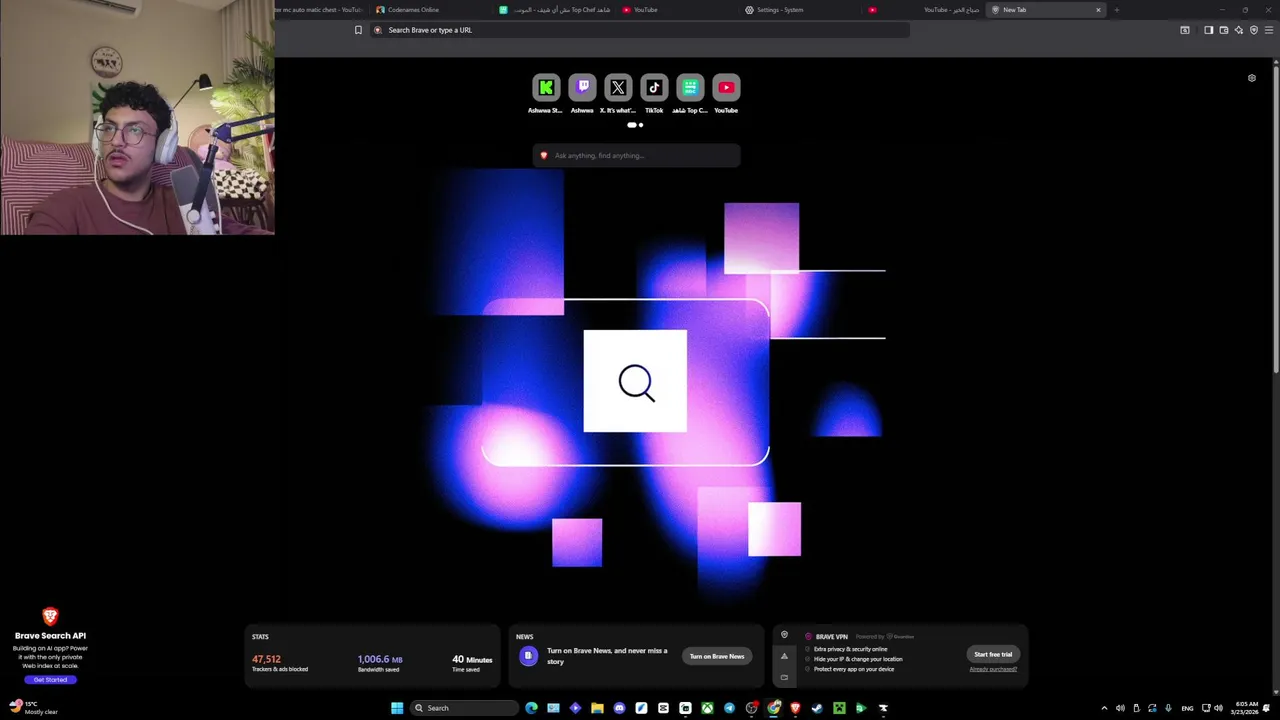Click the Brave Search API sponsored logo

click(50, 616)
